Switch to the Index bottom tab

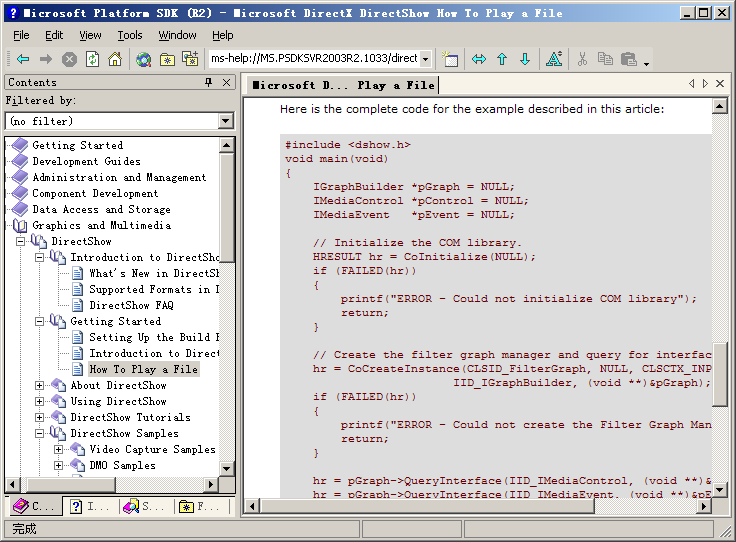(x=90, y=506)
